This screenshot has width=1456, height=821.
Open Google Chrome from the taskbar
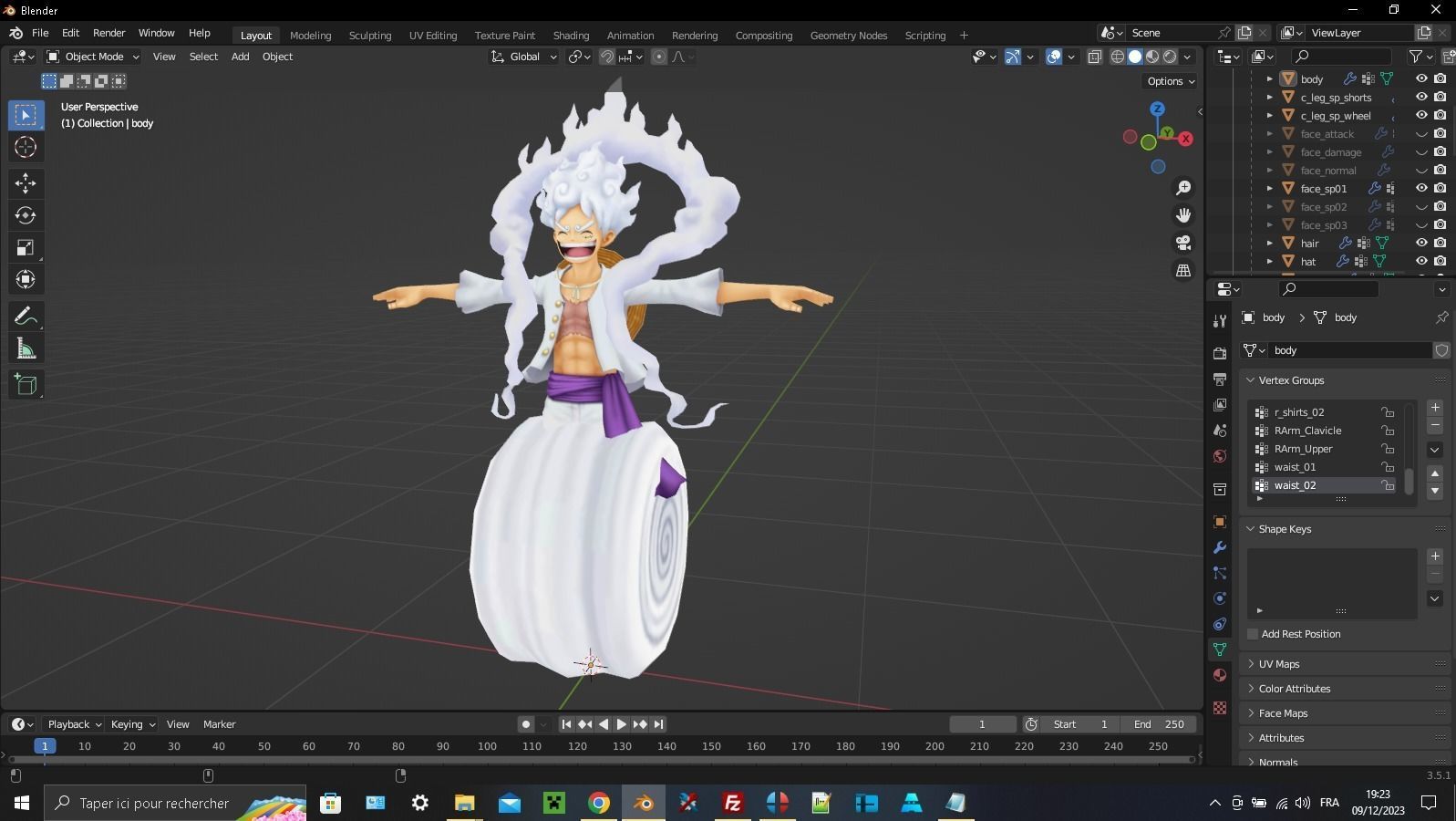(x=599, y=803)
